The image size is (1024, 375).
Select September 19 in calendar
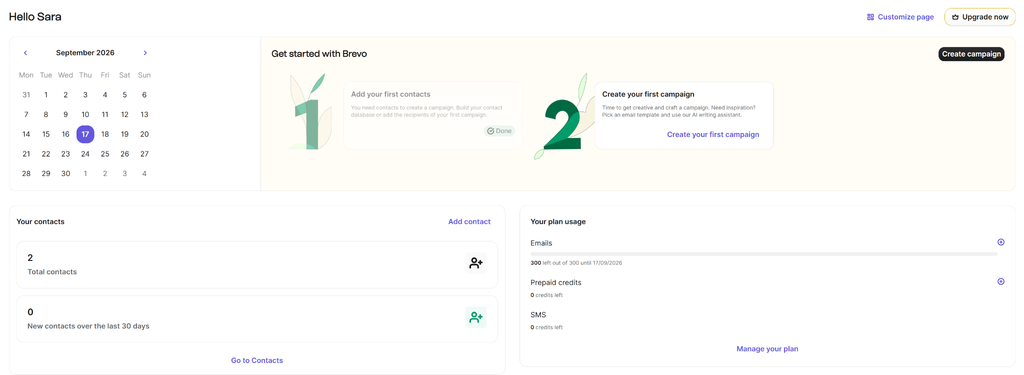(x=125, y=134)
